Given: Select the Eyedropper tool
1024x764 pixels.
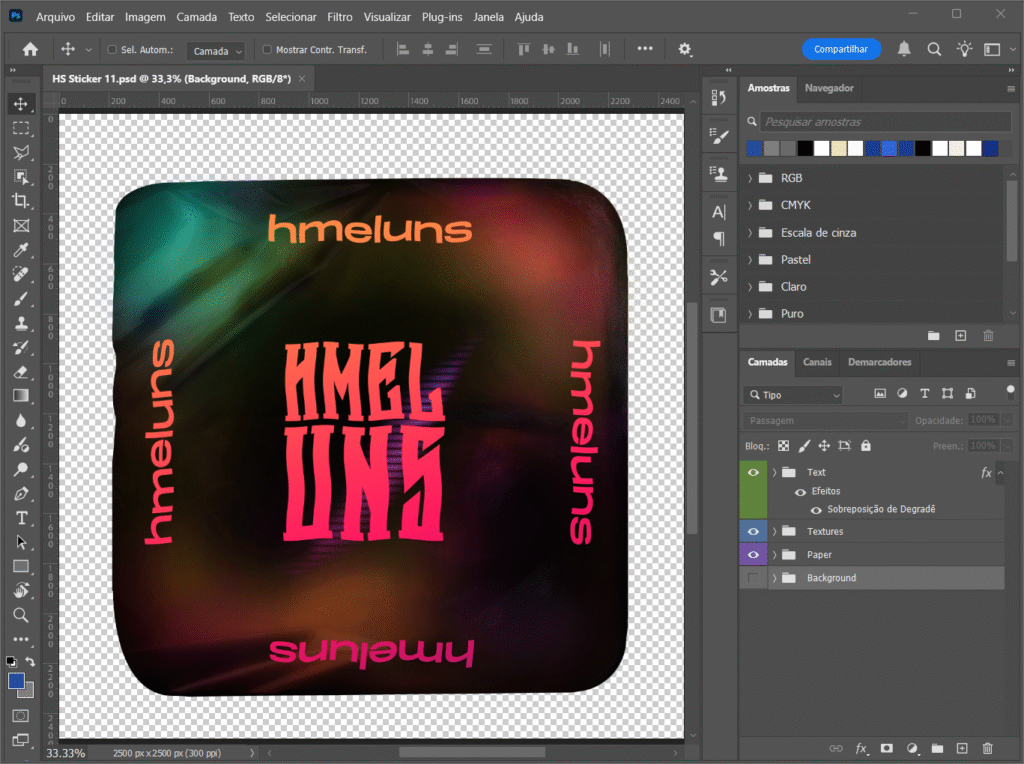Looking at the screenshot, I should tap(21, 249).
